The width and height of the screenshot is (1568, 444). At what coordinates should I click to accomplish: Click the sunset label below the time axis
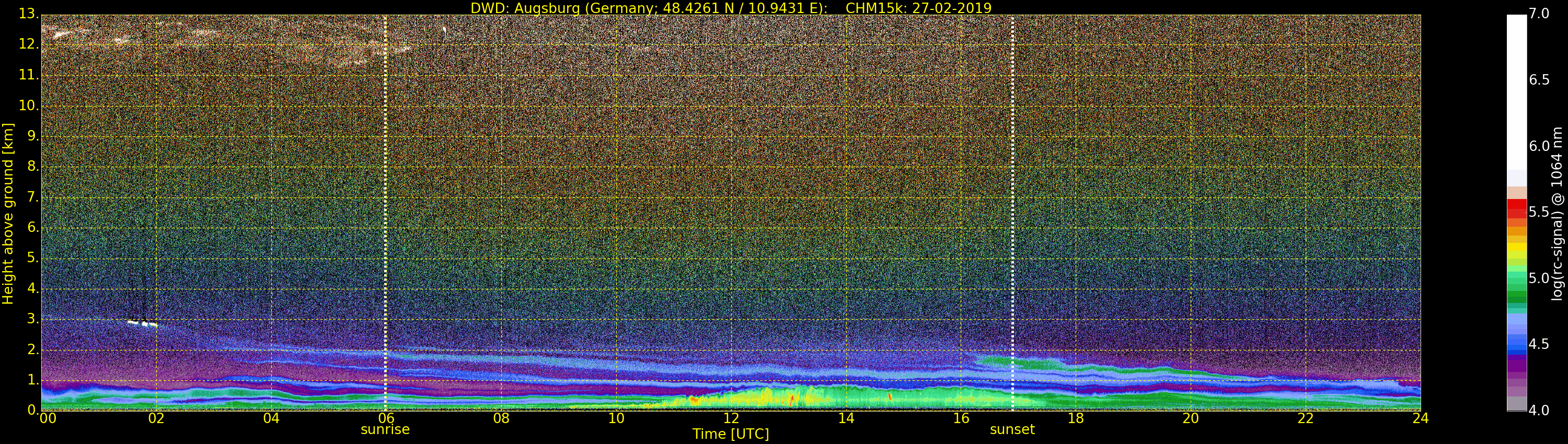1012,429
